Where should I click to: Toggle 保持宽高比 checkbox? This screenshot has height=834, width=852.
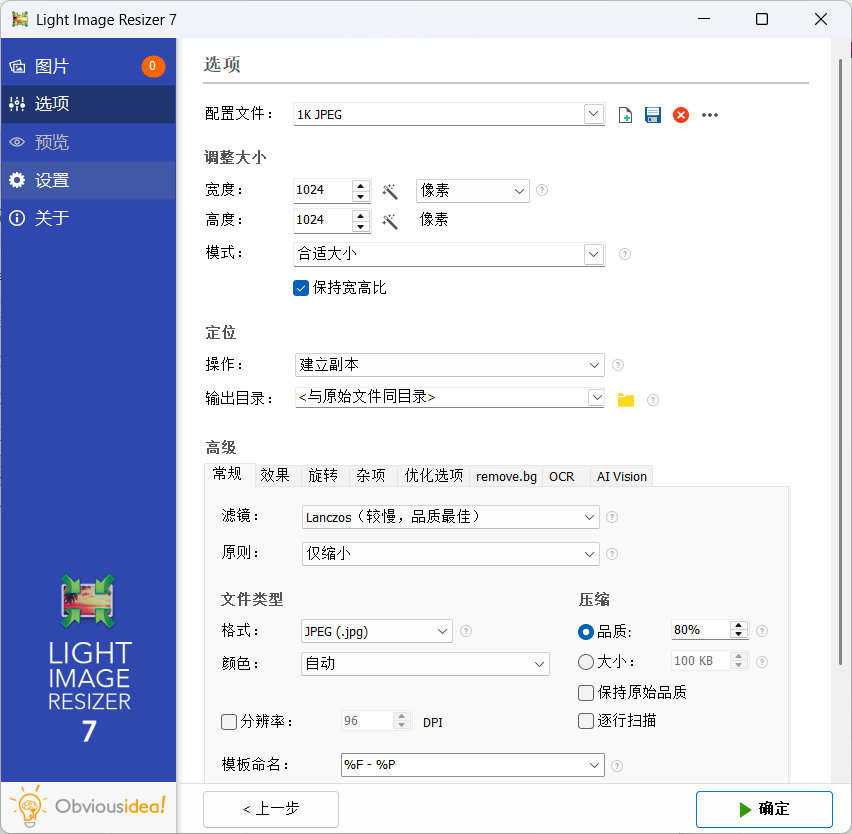click(300, 288)
